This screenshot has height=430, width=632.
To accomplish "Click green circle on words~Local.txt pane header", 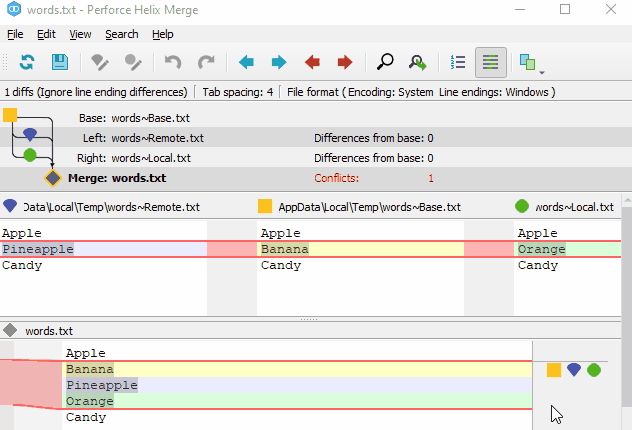I will pyautogui.click(x=522, y=206).
